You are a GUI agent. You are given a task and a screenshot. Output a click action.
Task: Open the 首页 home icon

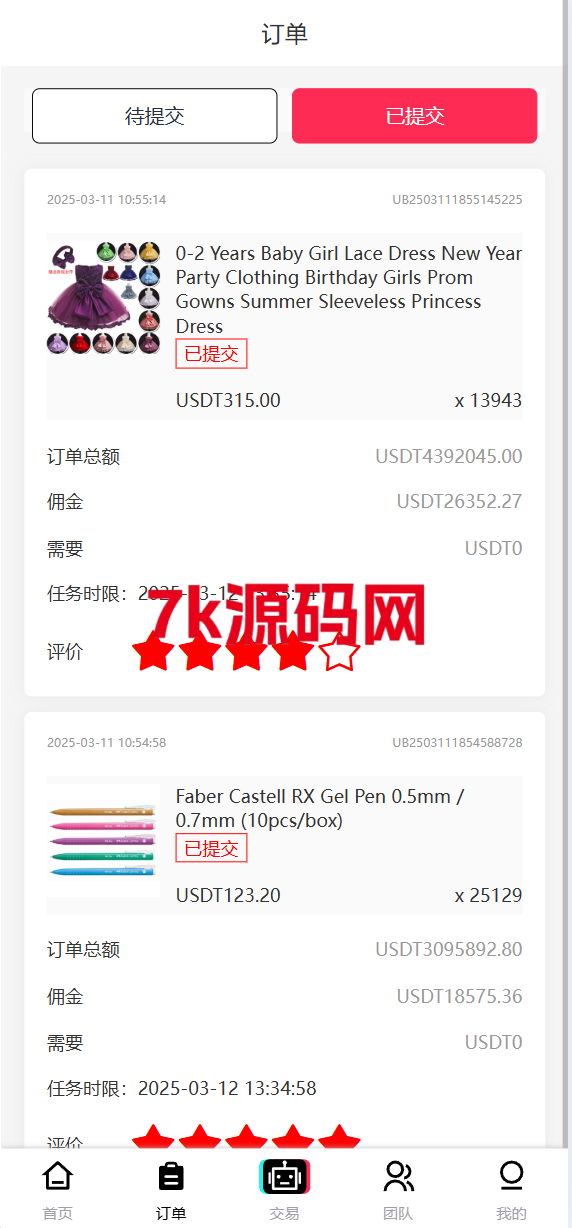[x=58, y=1176]
